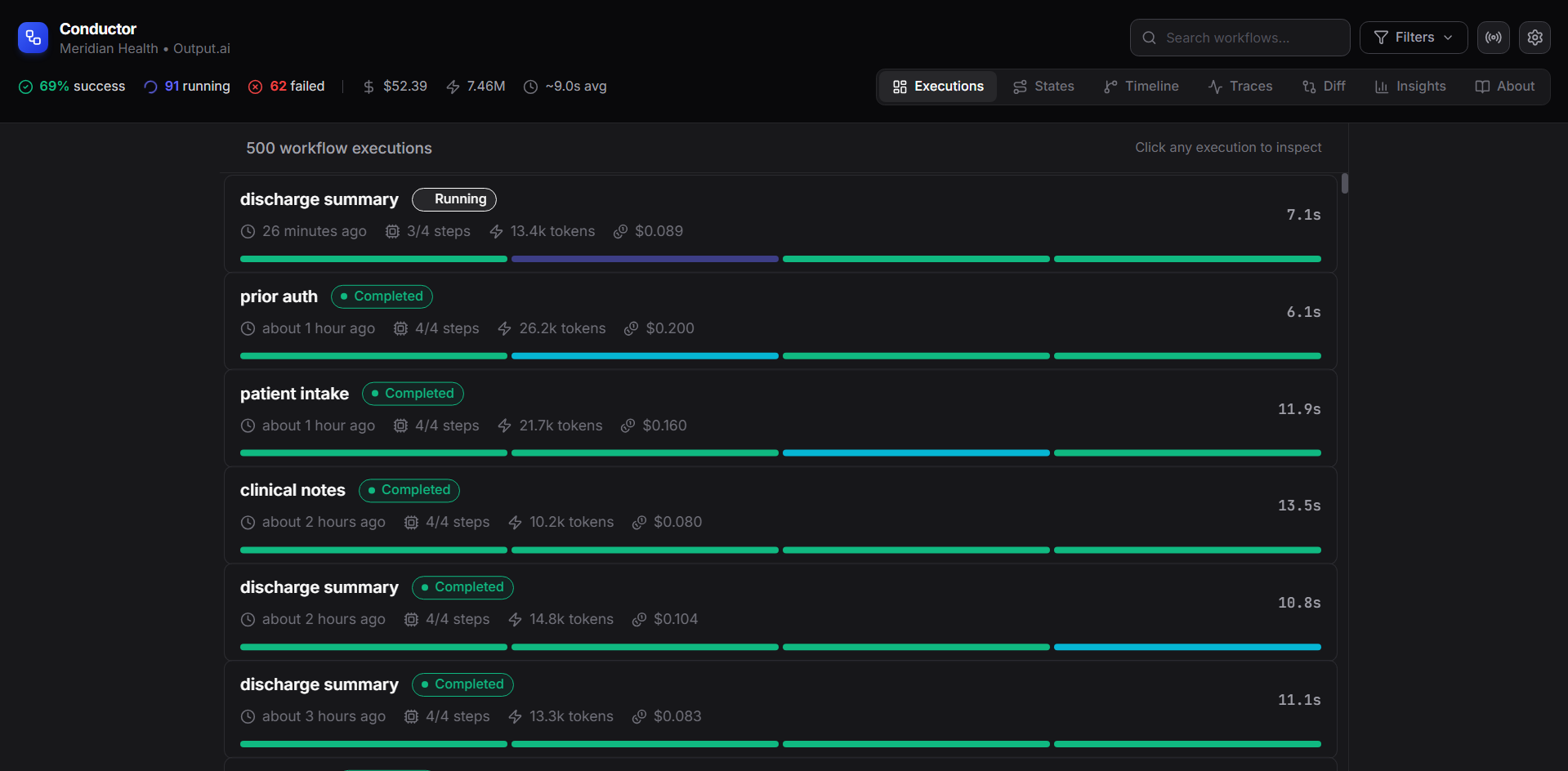Click the steps chip icon beside 3/4 steps
This screenshot has width=1568, height=771.
[x=392, y=232]
